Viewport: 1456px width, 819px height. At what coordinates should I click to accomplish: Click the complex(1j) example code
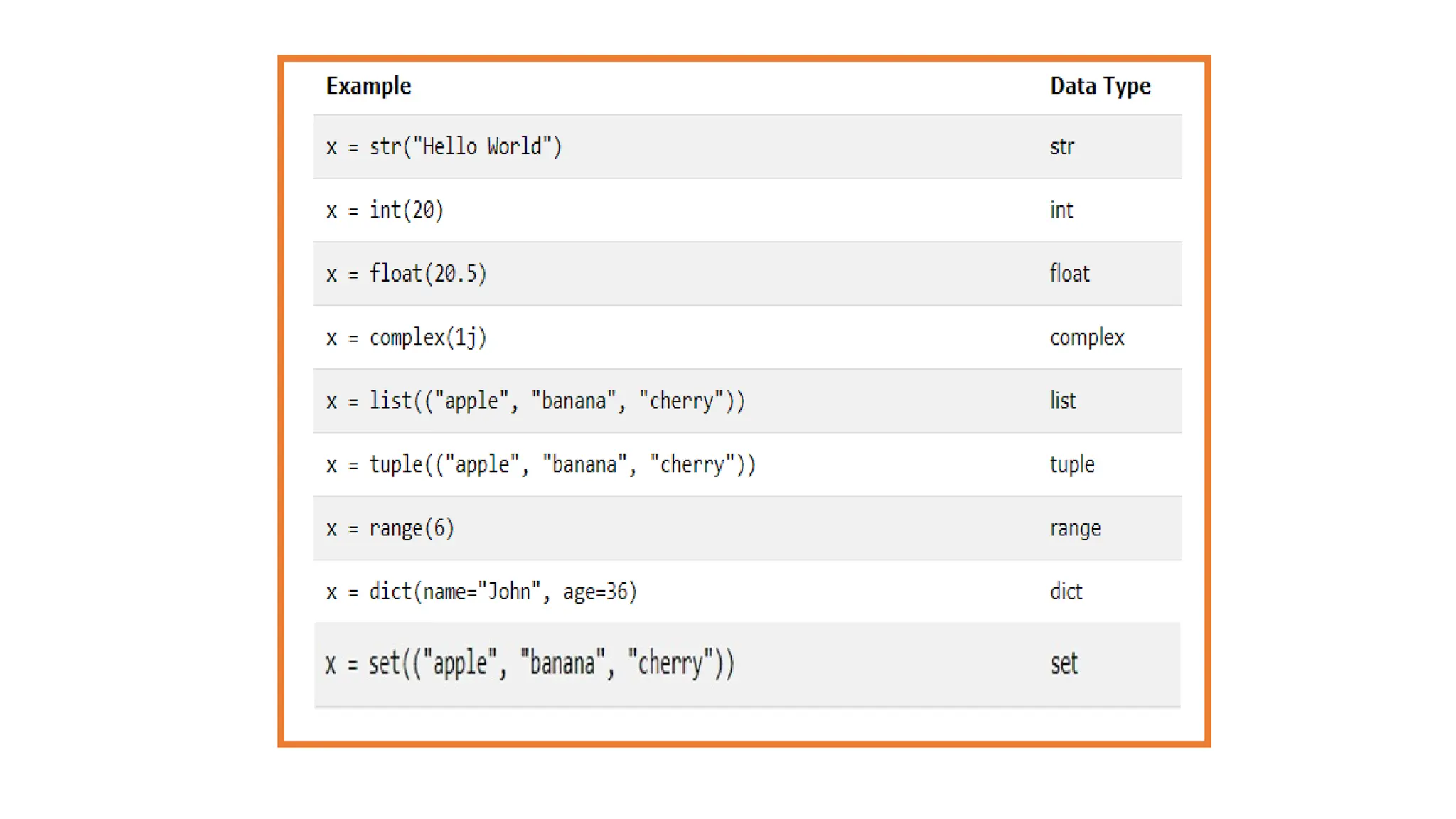(407, 337)
